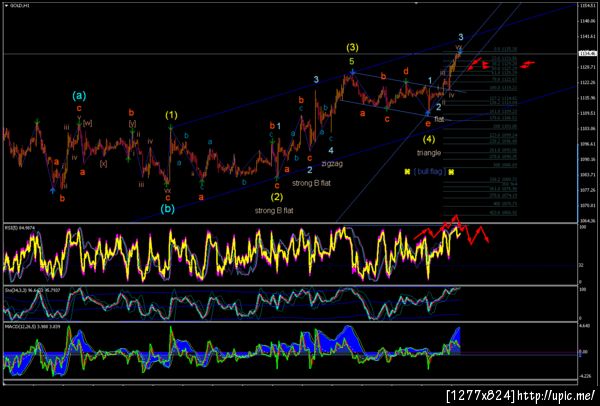Click the 1141.61 price axis value
Image resolution: width=600 pixels, height=406 pixels.
tap(589, 36)
